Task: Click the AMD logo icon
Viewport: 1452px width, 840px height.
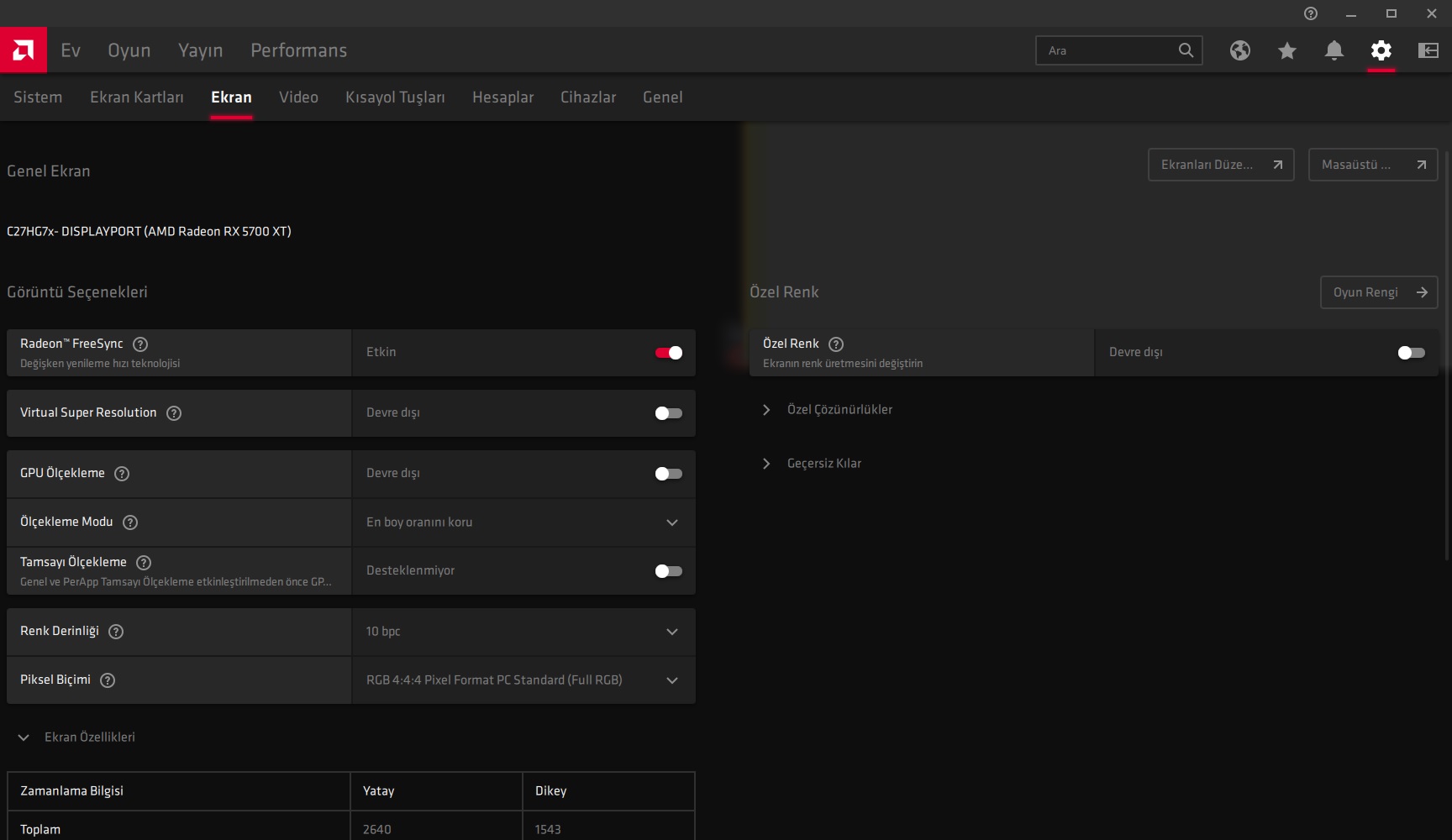Action: coord(24,50)
